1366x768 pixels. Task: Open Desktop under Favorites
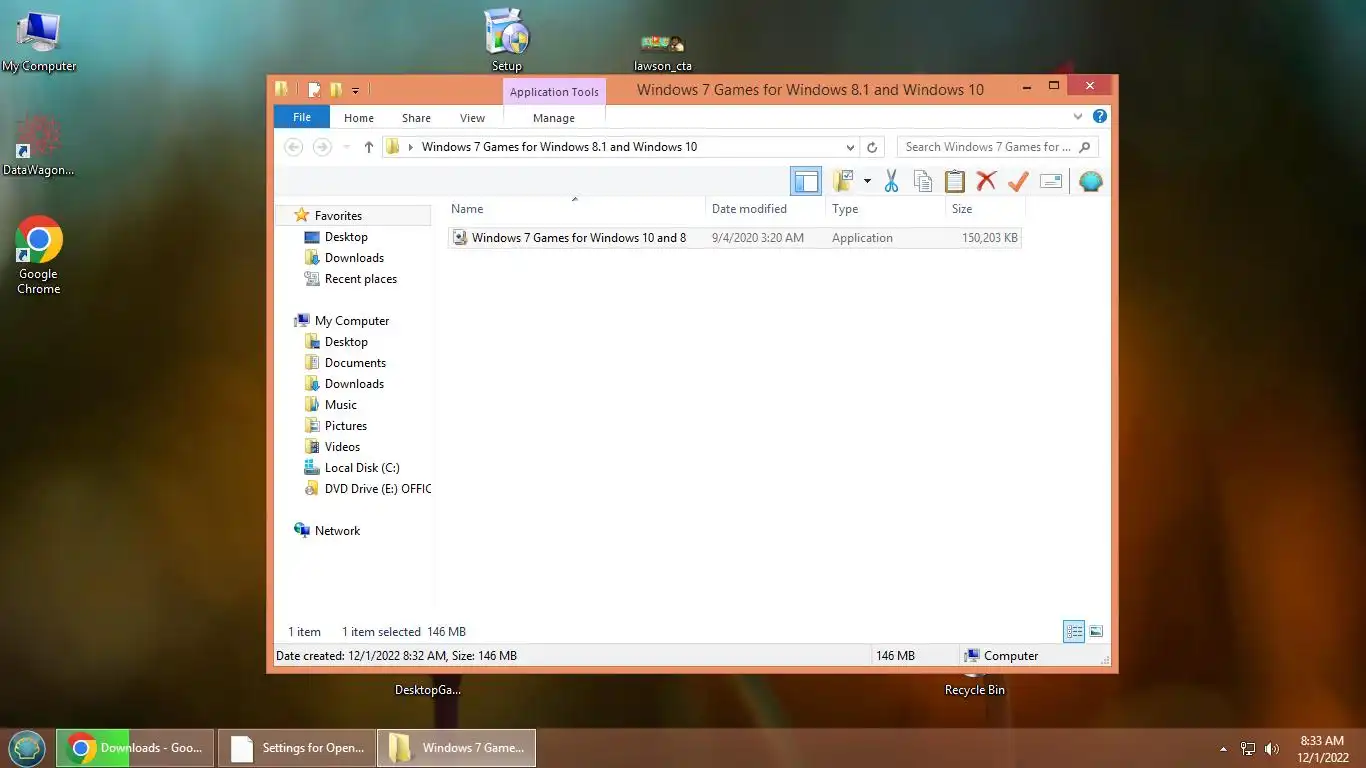click(x=346, y=237)
